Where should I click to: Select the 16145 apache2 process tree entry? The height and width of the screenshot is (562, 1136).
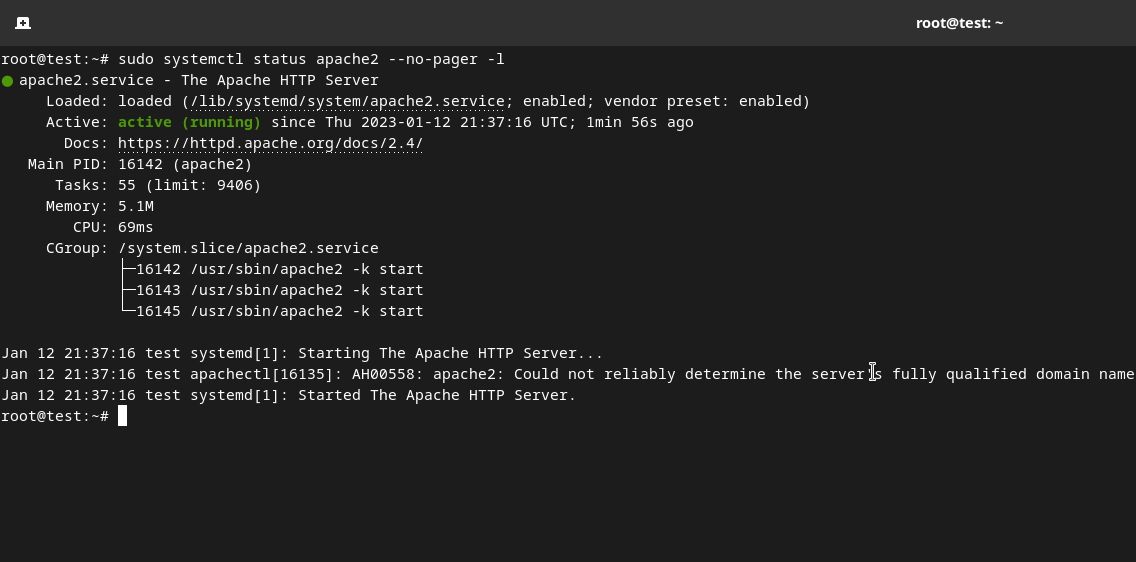coord(279,311)
